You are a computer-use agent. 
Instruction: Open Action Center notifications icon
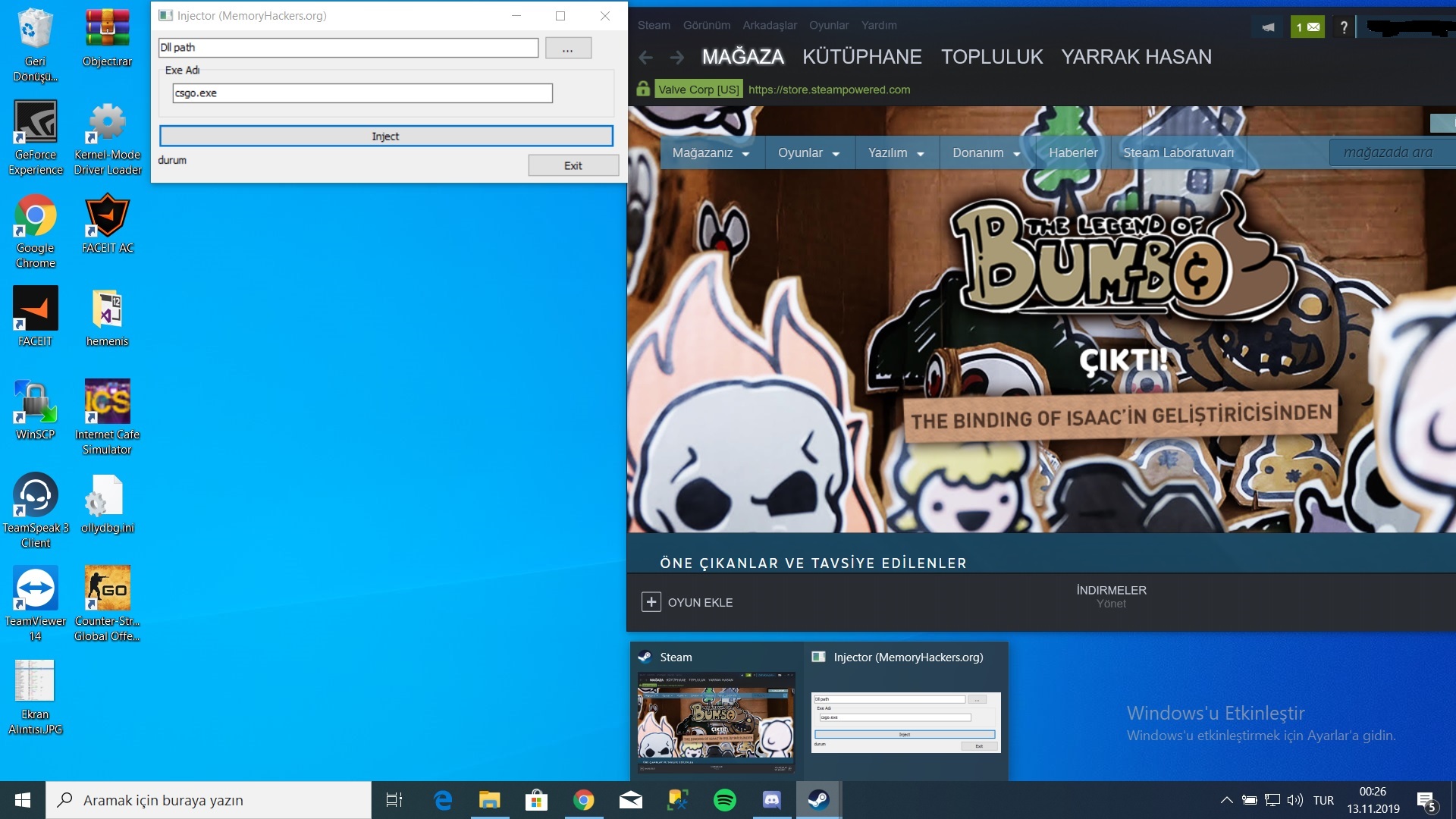[x=1426, y=801]
